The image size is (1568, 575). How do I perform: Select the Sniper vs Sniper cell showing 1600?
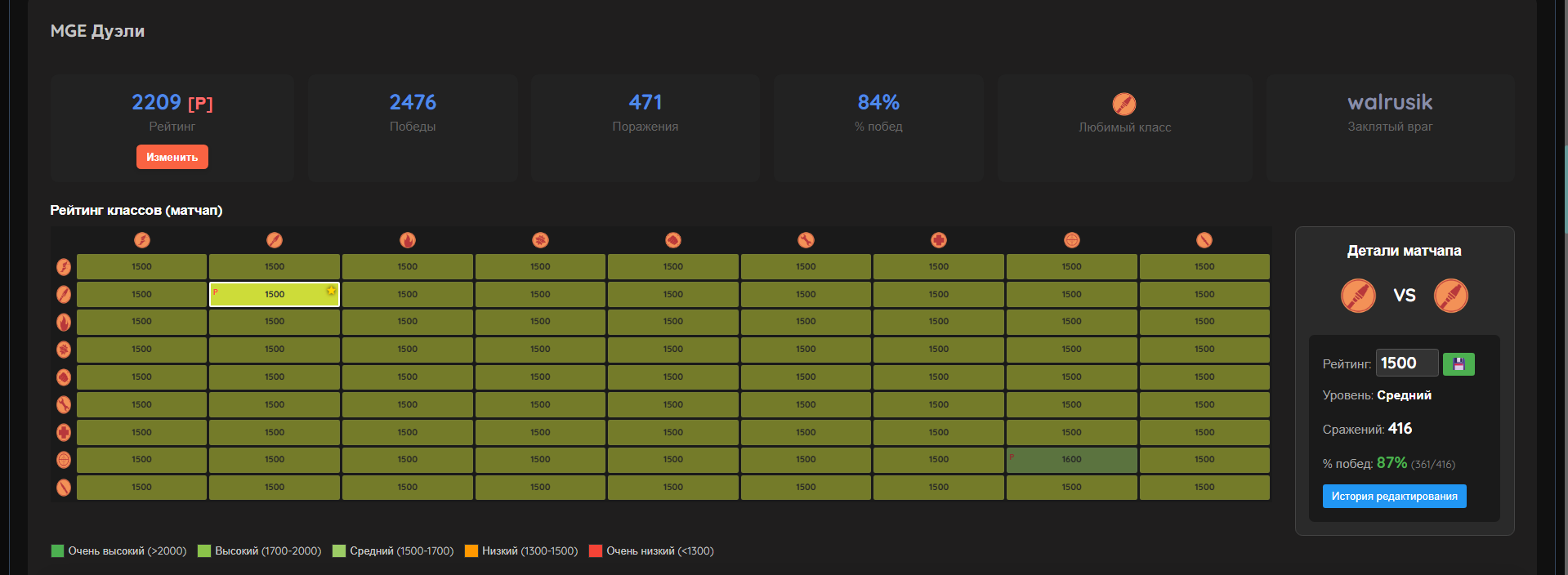click(1071, 460)
